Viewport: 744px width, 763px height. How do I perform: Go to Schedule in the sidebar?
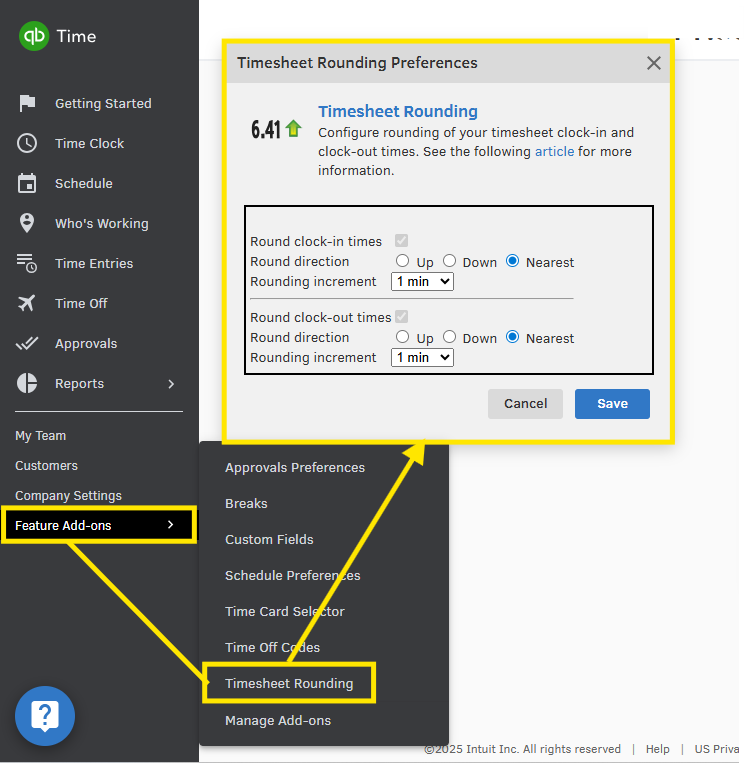point(84,183)
